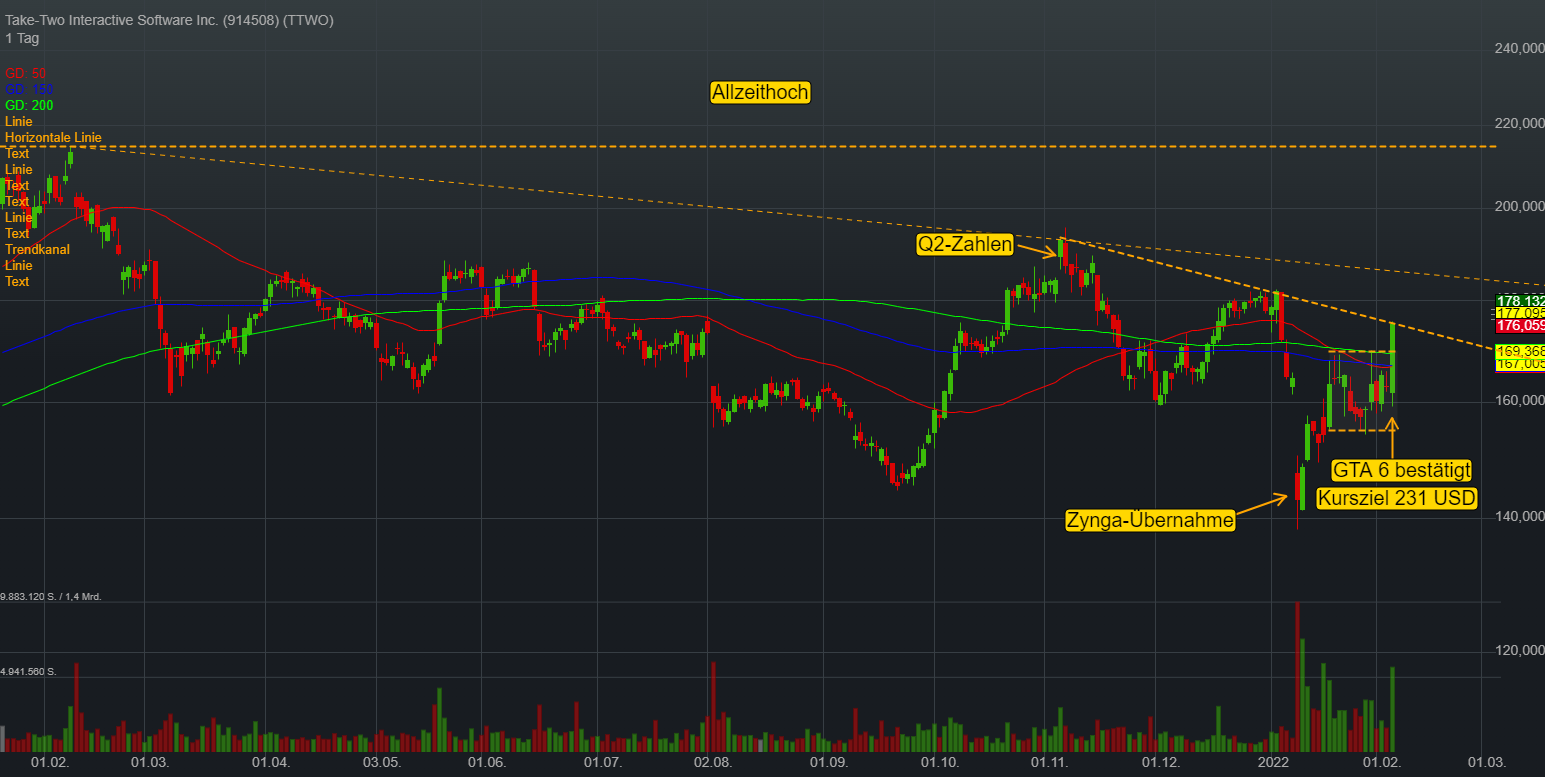Click the 02.08. date axis label
Image resolution: width=1545 pixels, height=777 pixels.
712,763
